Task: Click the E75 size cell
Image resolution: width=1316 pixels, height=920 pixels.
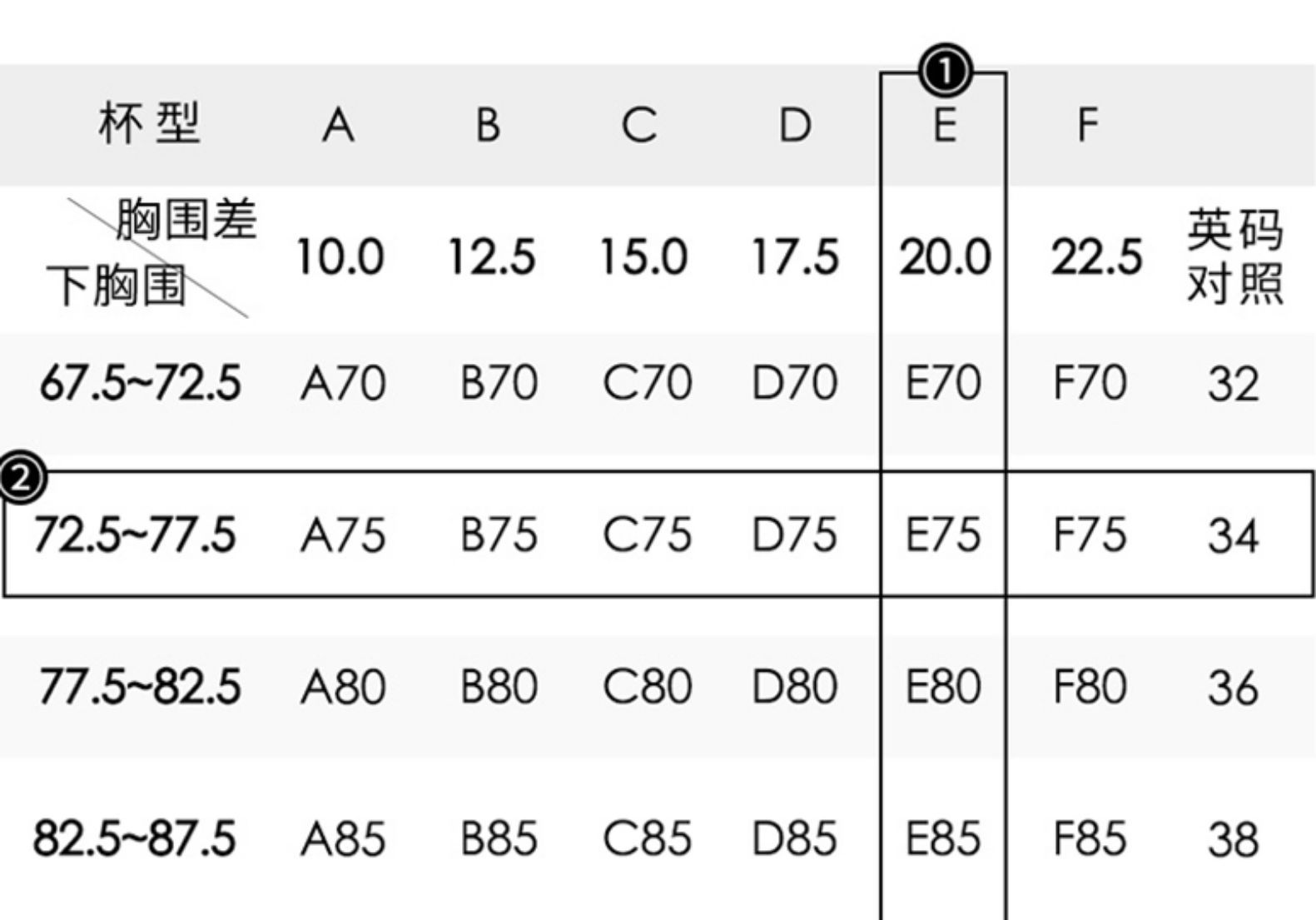Action: 943,534
